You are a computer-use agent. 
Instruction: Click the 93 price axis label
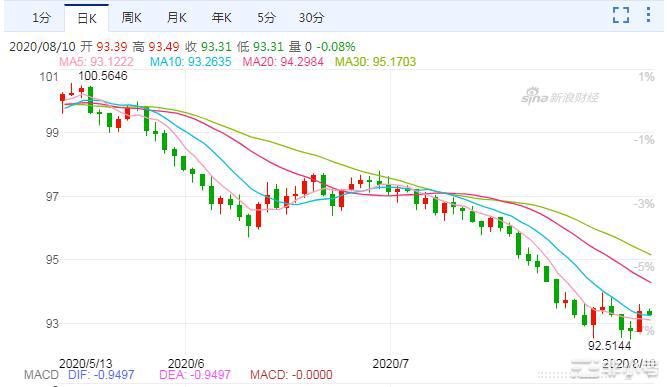pyautogui.click(x=52, y=324)
